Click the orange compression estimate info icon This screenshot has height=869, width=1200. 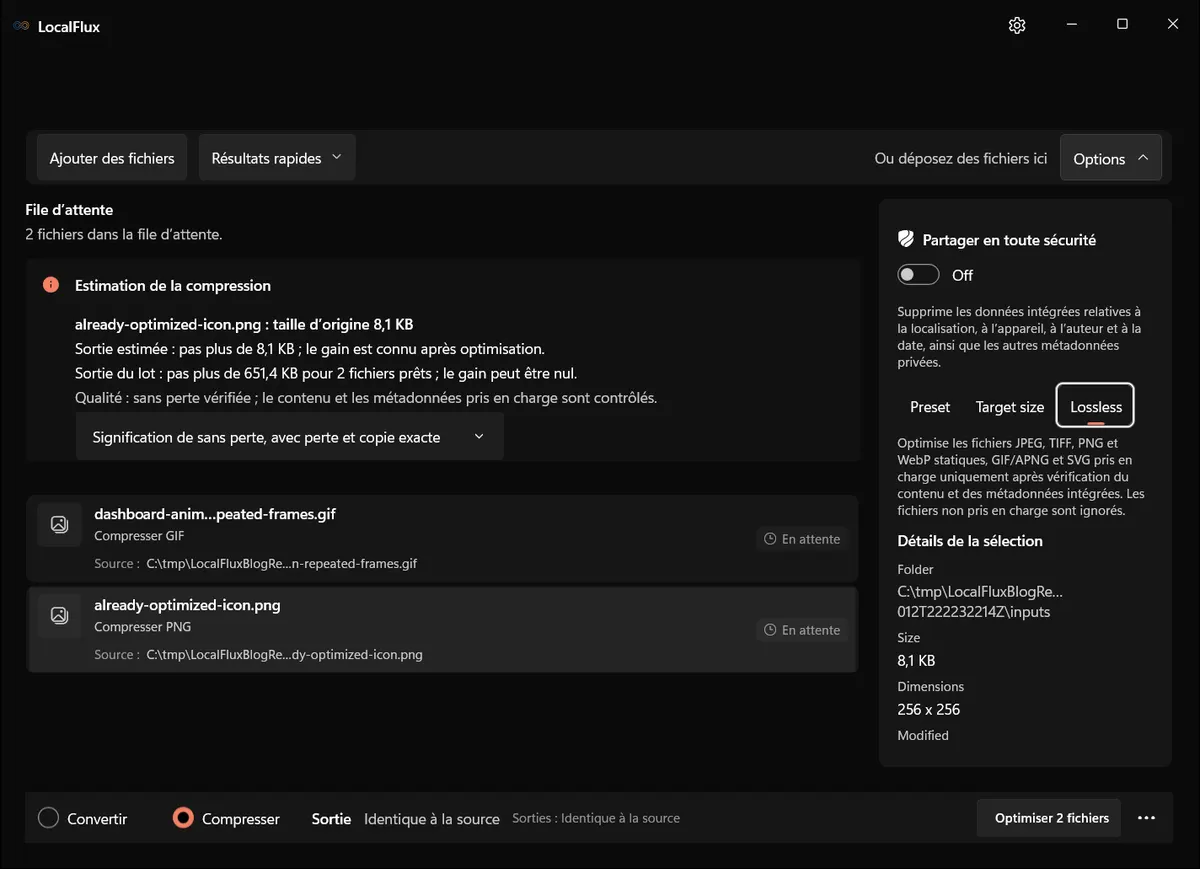pos(51,285)
